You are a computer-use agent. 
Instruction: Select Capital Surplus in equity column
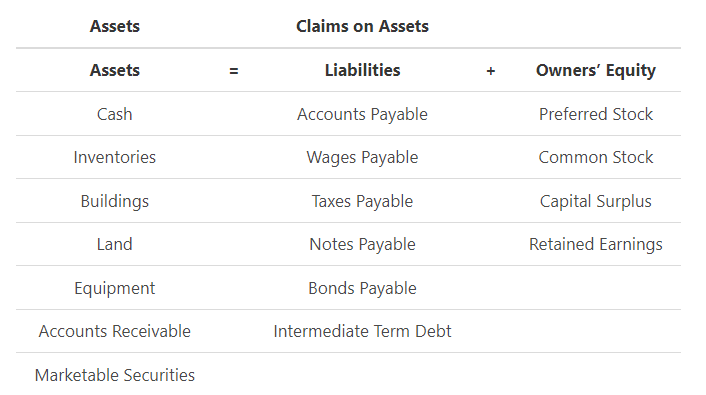[x=596, y=201]
